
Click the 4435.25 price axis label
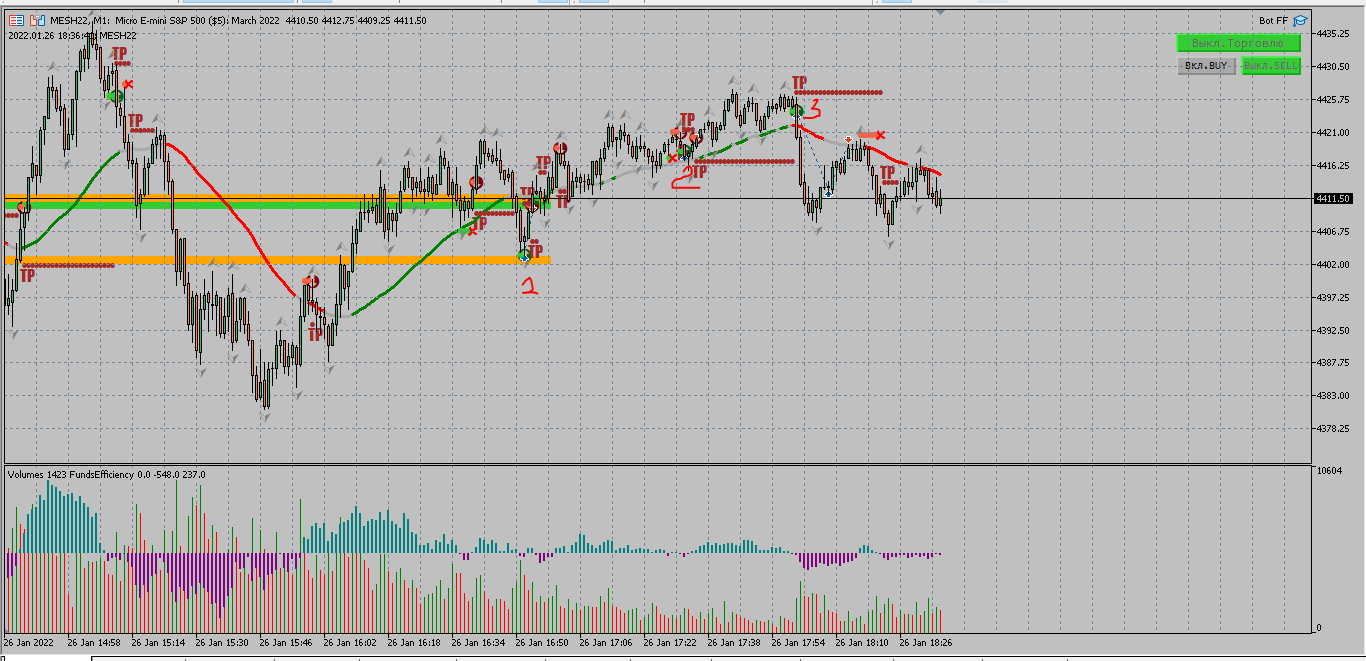1335,33
